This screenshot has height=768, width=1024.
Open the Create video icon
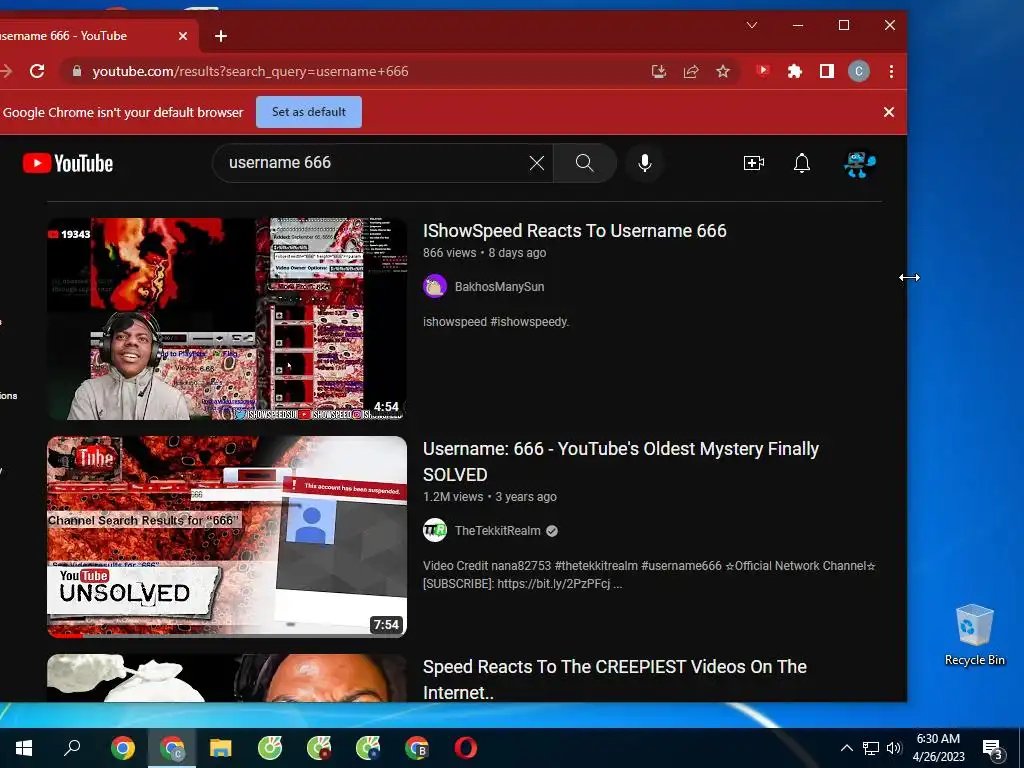(x=754, y=163)
